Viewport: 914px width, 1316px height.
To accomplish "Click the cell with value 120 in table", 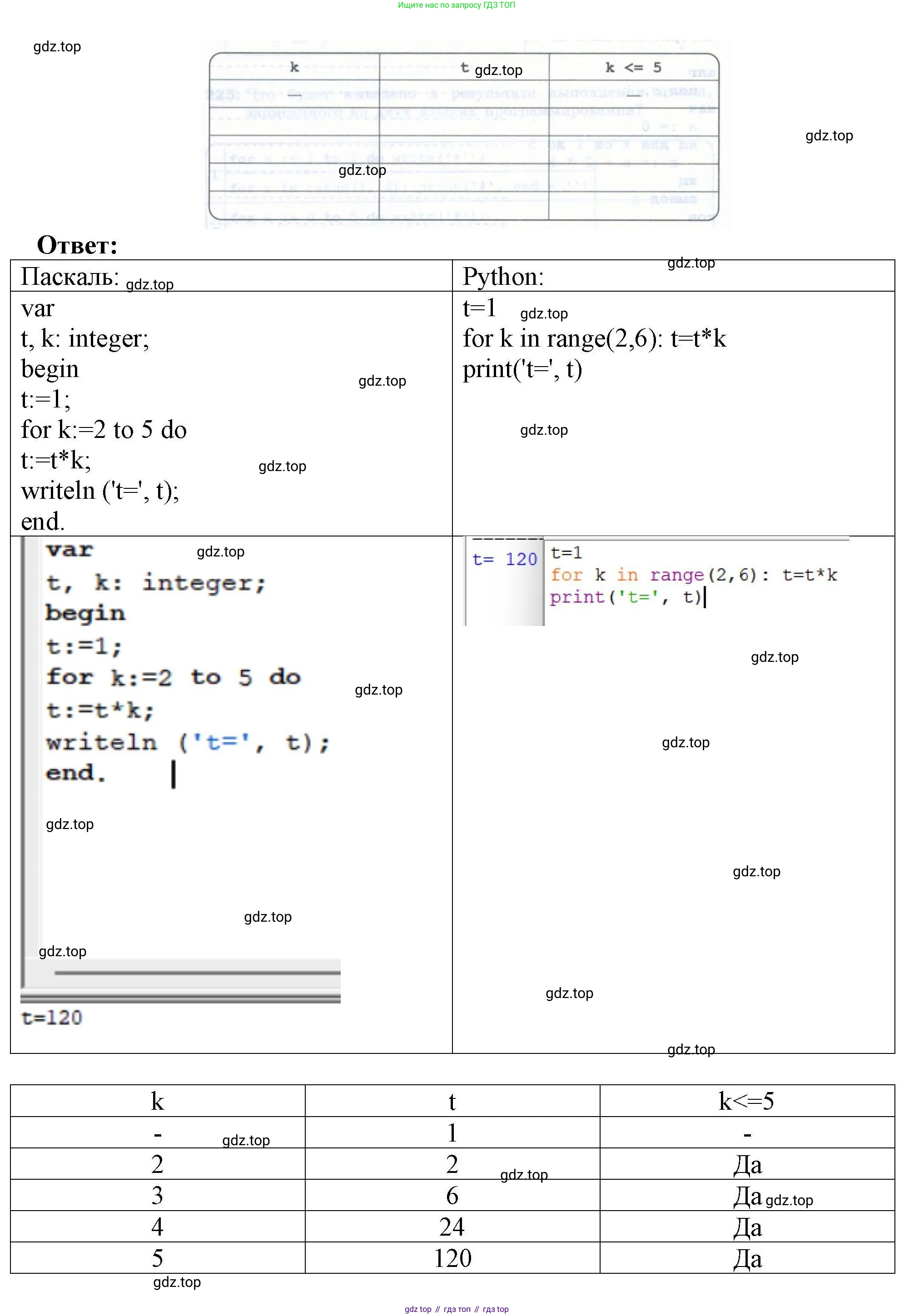I will pos(452,1258).
